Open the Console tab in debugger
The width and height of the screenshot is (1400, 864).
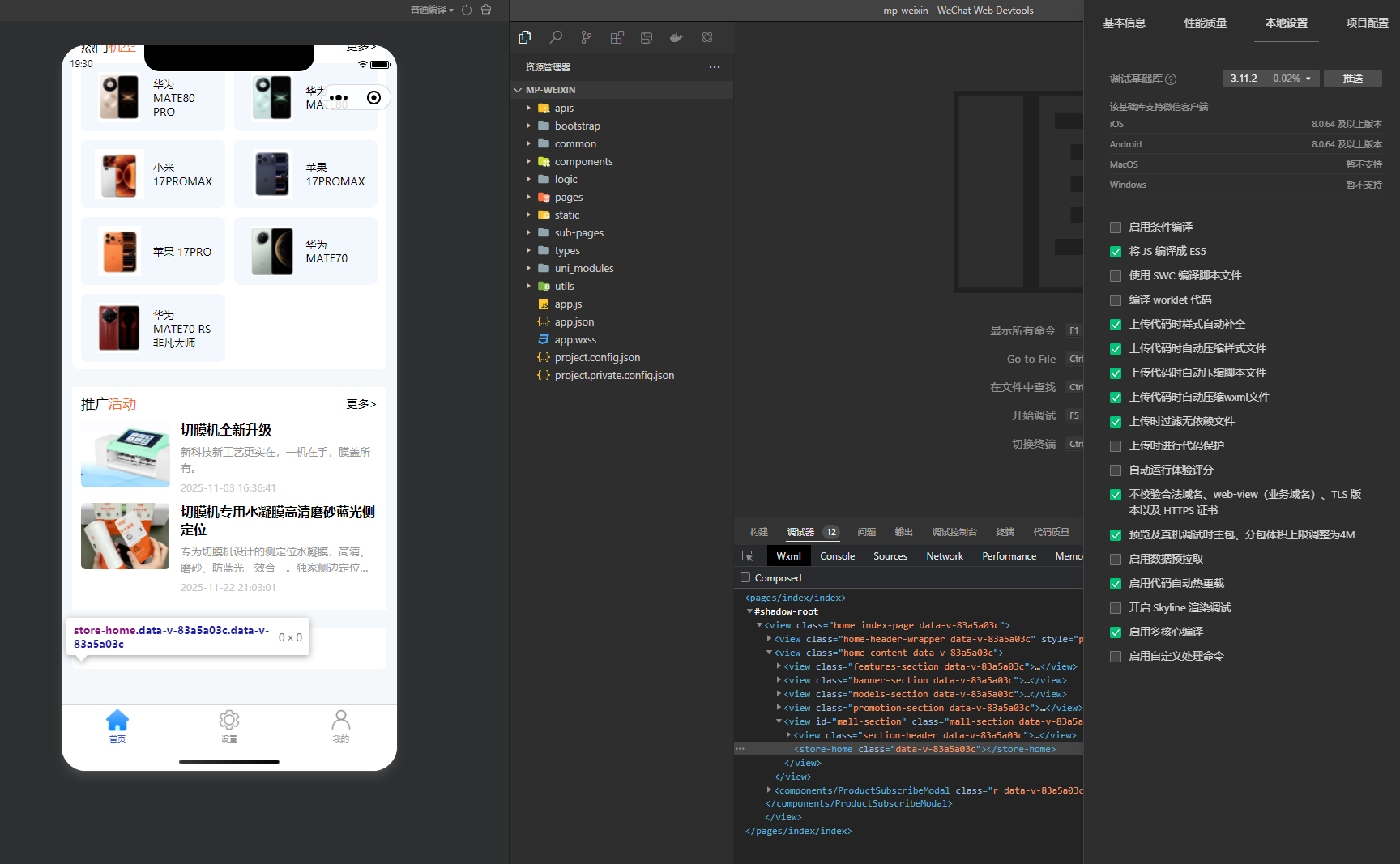(837, 556)
